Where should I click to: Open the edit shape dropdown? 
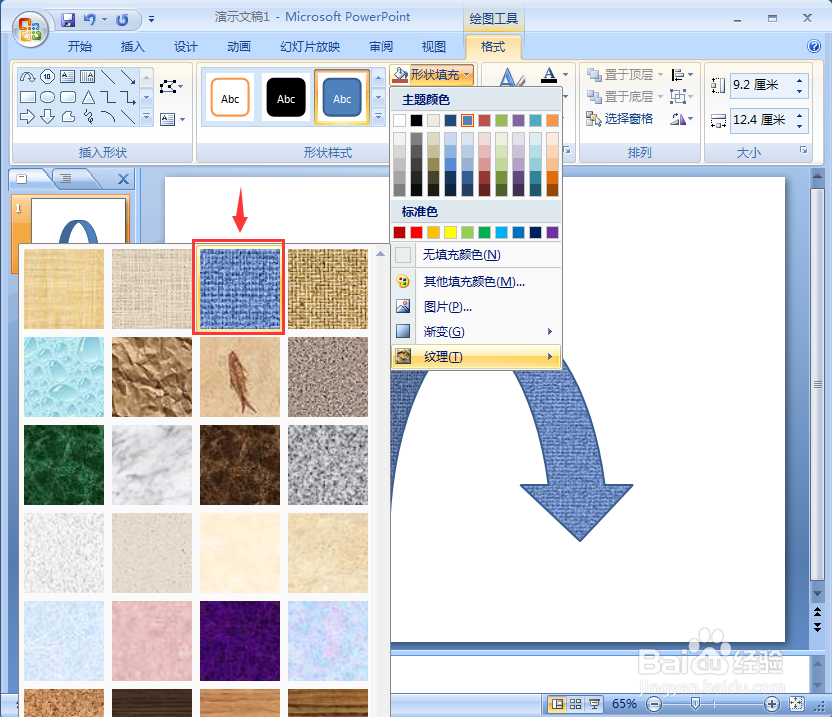pyautogui.click(x=171, y=87)
